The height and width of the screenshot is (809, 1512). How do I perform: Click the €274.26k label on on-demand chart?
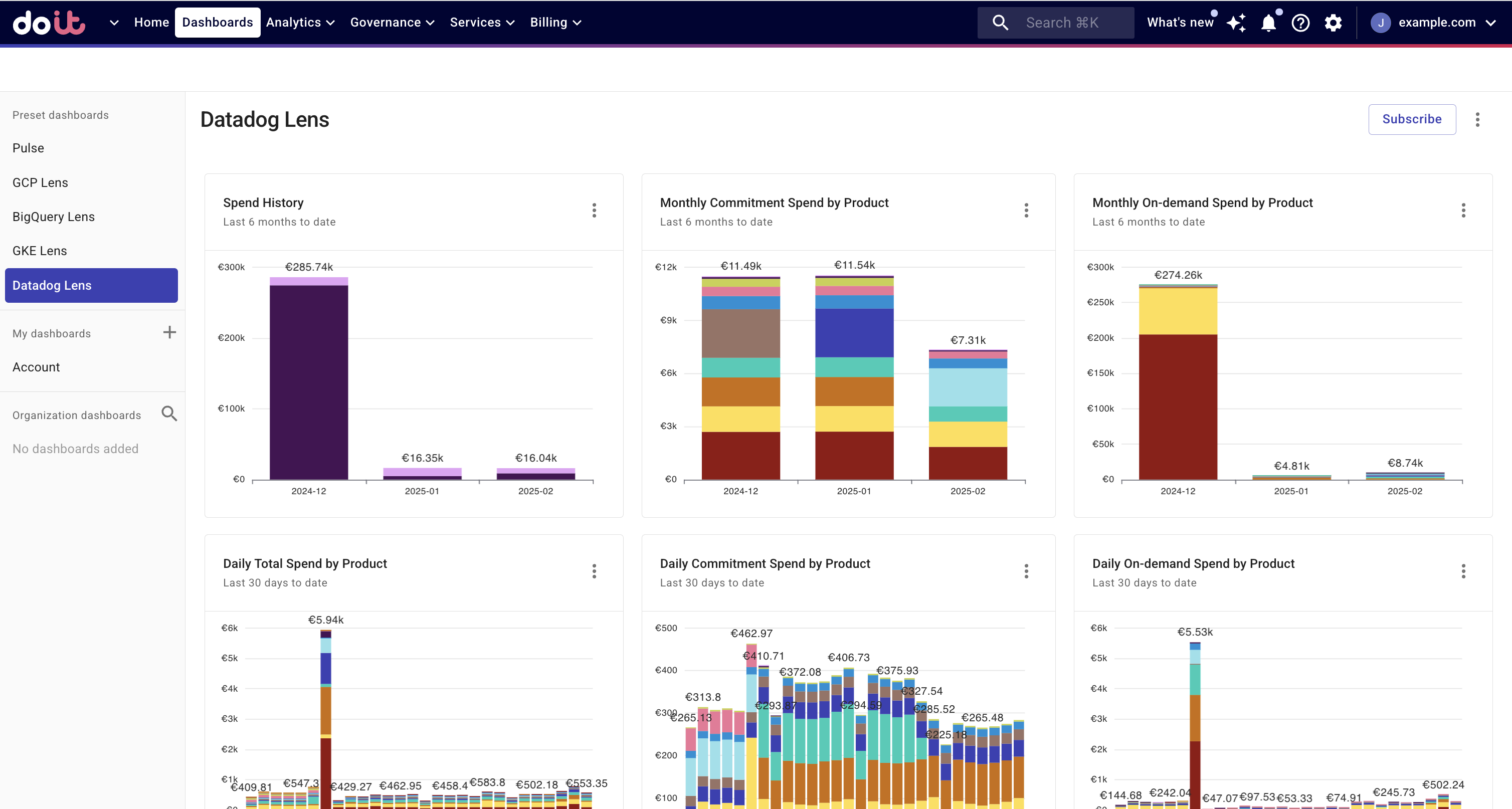[x=1178, y=276]
